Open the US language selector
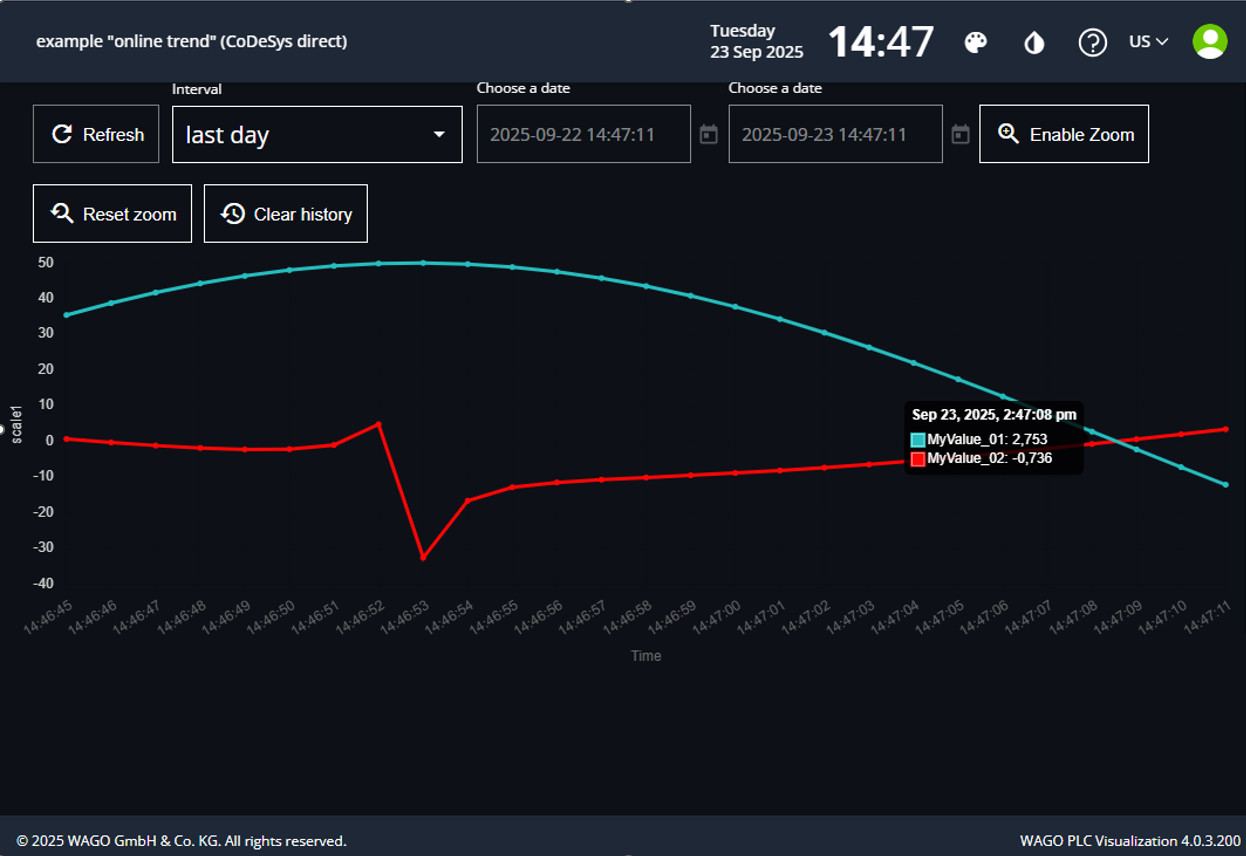1246x856 pixels. pyautogui.click(x=1148, y=42)
